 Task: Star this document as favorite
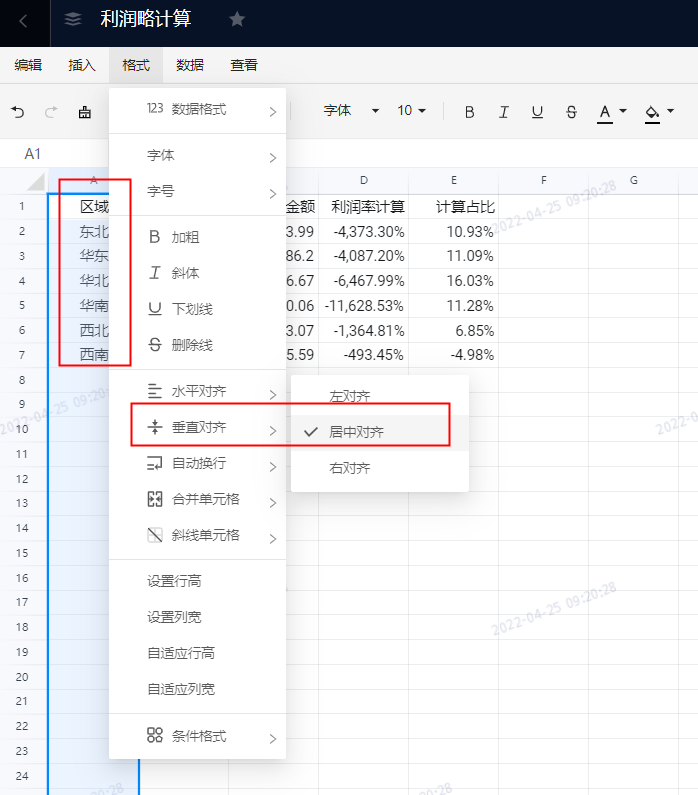coord(237,19)
